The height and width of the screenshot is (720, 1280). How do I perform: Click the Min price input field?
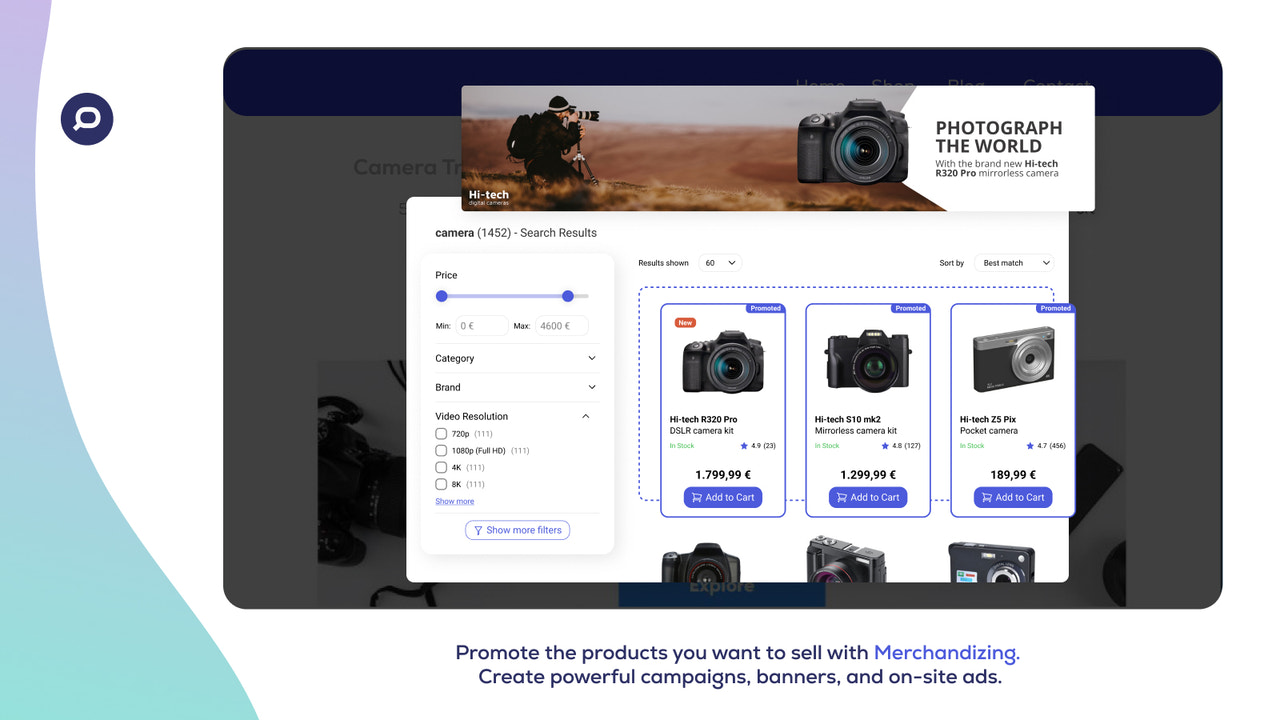tap(482, 326)
